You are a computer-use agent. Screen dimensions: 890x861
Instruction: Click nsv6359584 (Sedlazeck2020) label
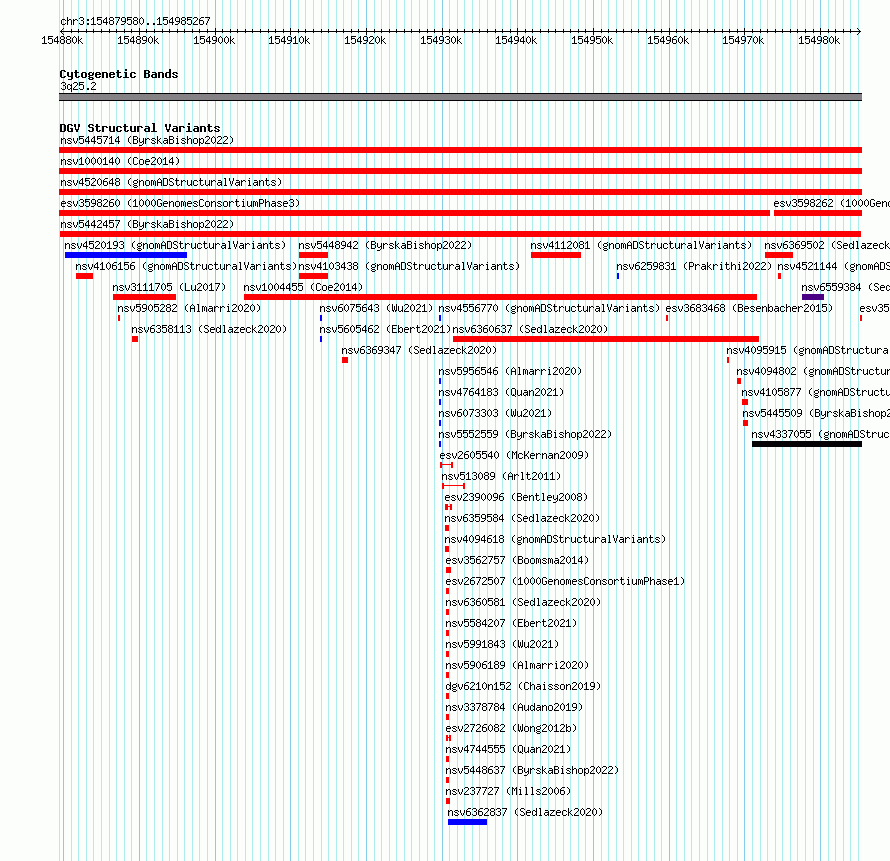[522, 518]
